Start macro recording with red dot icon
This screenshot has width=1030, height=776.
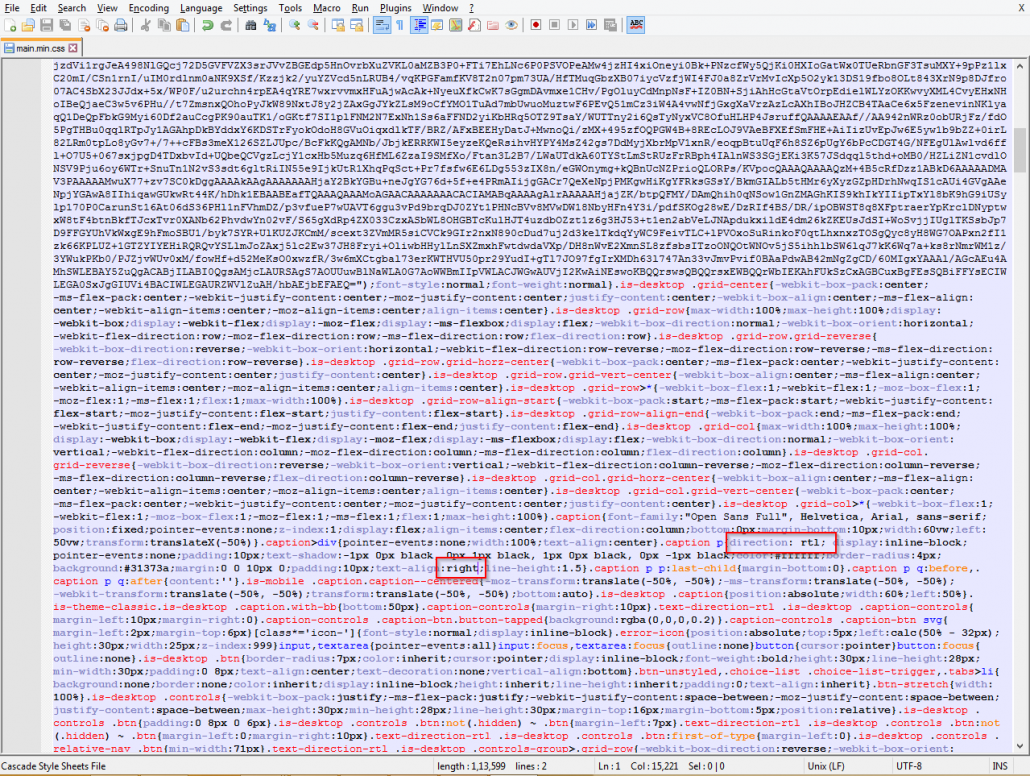[x=535, y=24]
